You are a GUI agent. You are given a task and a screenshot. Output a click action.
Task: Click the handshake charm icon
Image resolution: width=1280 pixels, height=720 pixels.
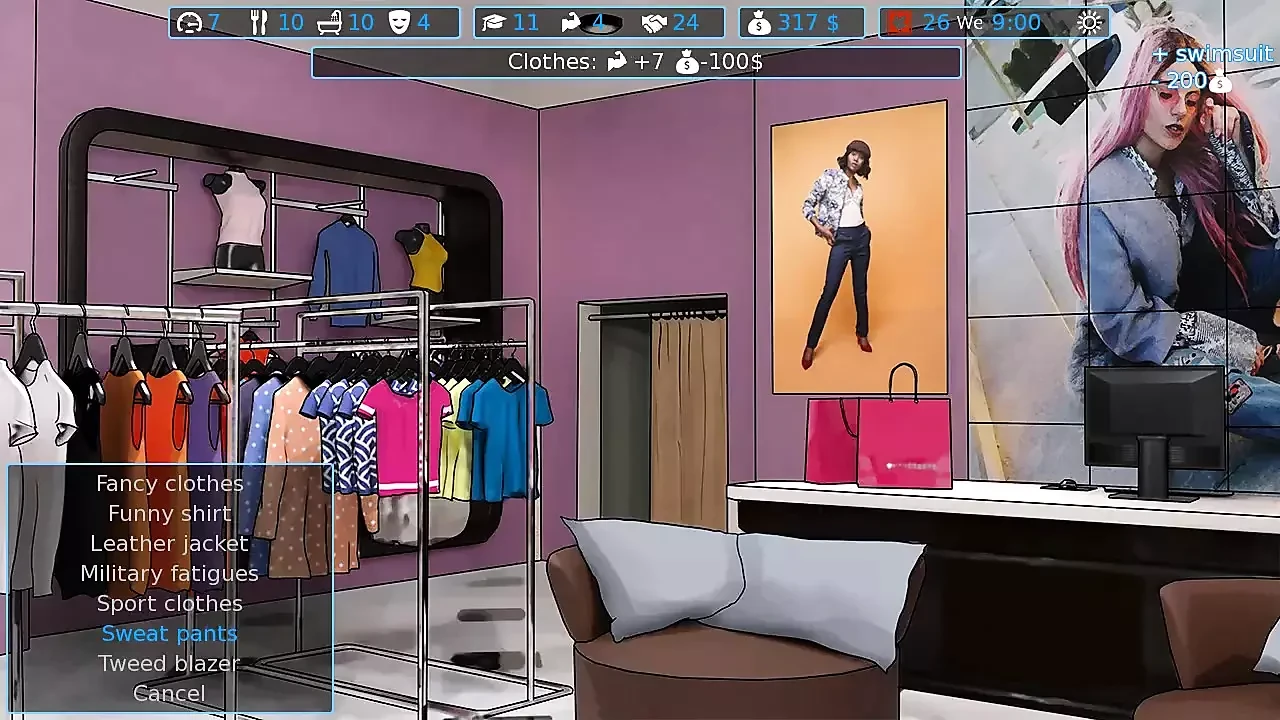tap(654, 22)
